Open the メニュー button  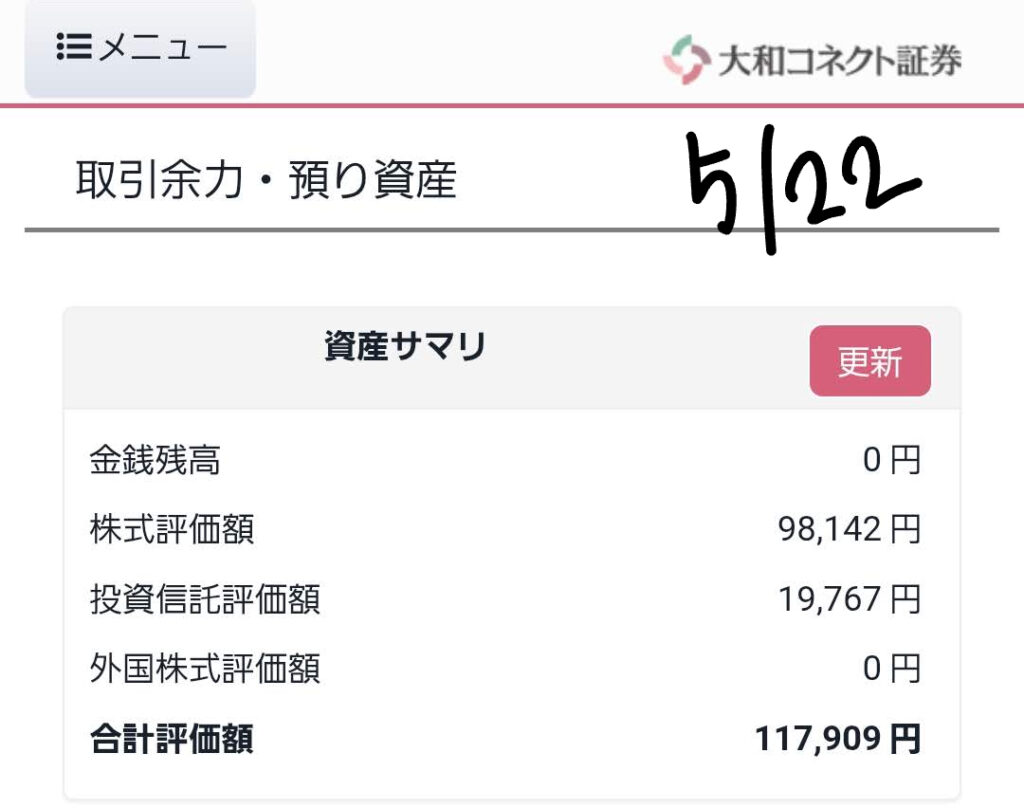[140, 48]
